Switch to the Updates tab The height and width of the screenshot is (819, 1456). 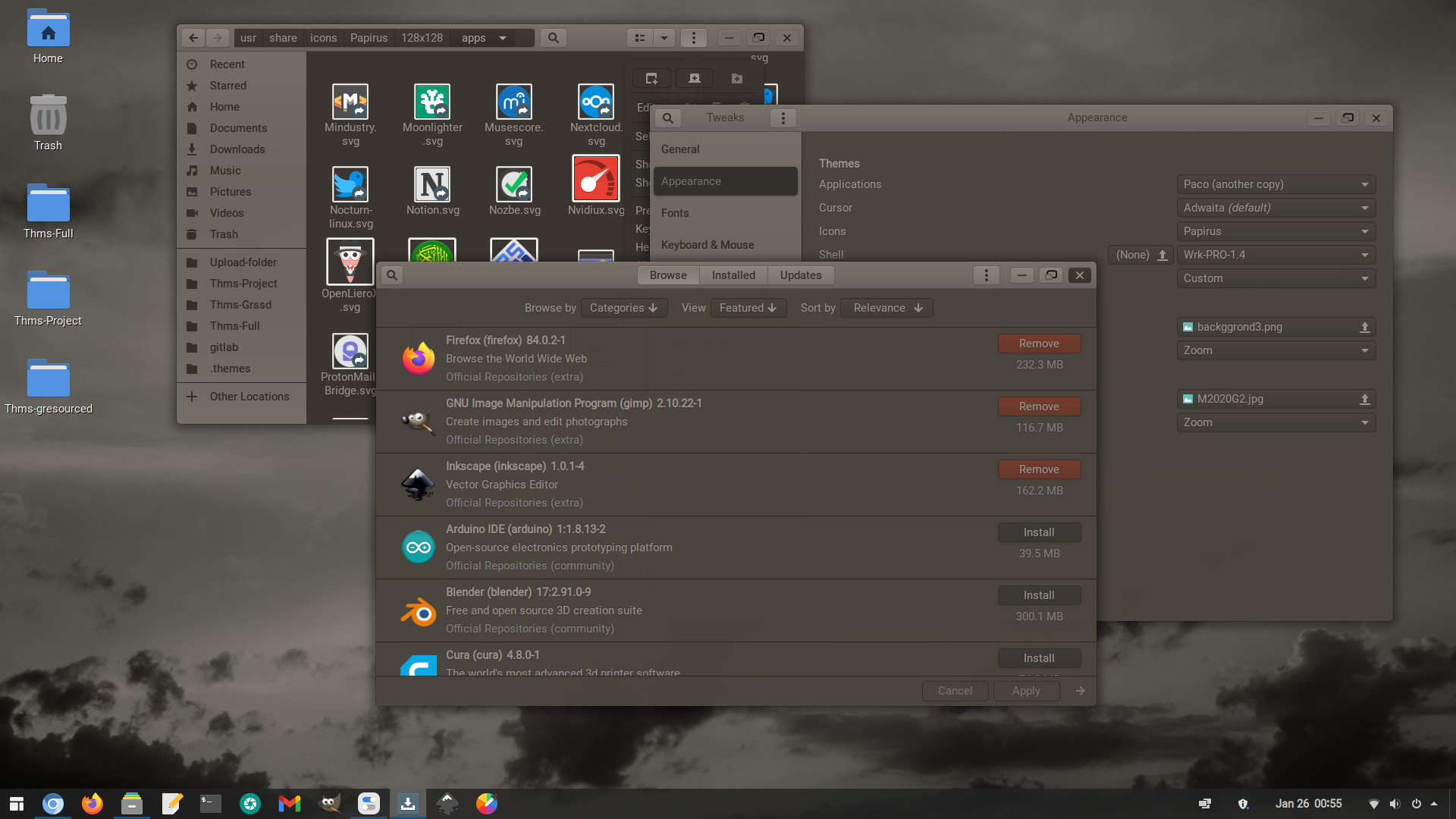(801, 275)
